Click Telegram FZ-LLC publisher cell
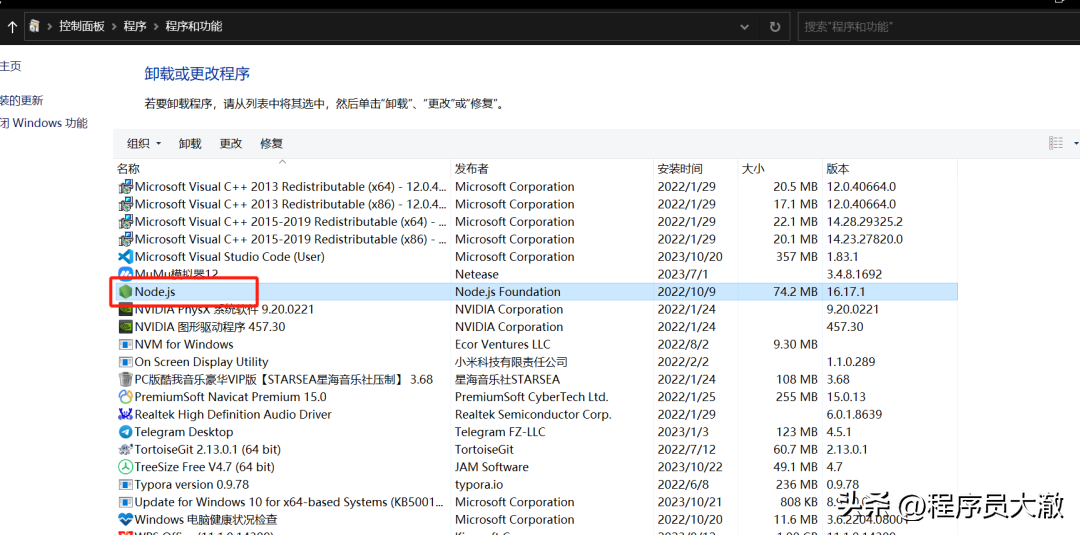The height and width of the screenshot is (535, 1080). (500, 432)
